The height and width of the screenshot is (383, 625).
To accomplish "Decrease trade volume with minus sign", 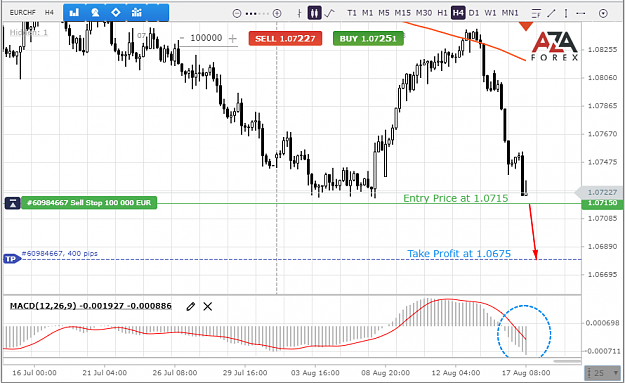I will pos(182,38).
